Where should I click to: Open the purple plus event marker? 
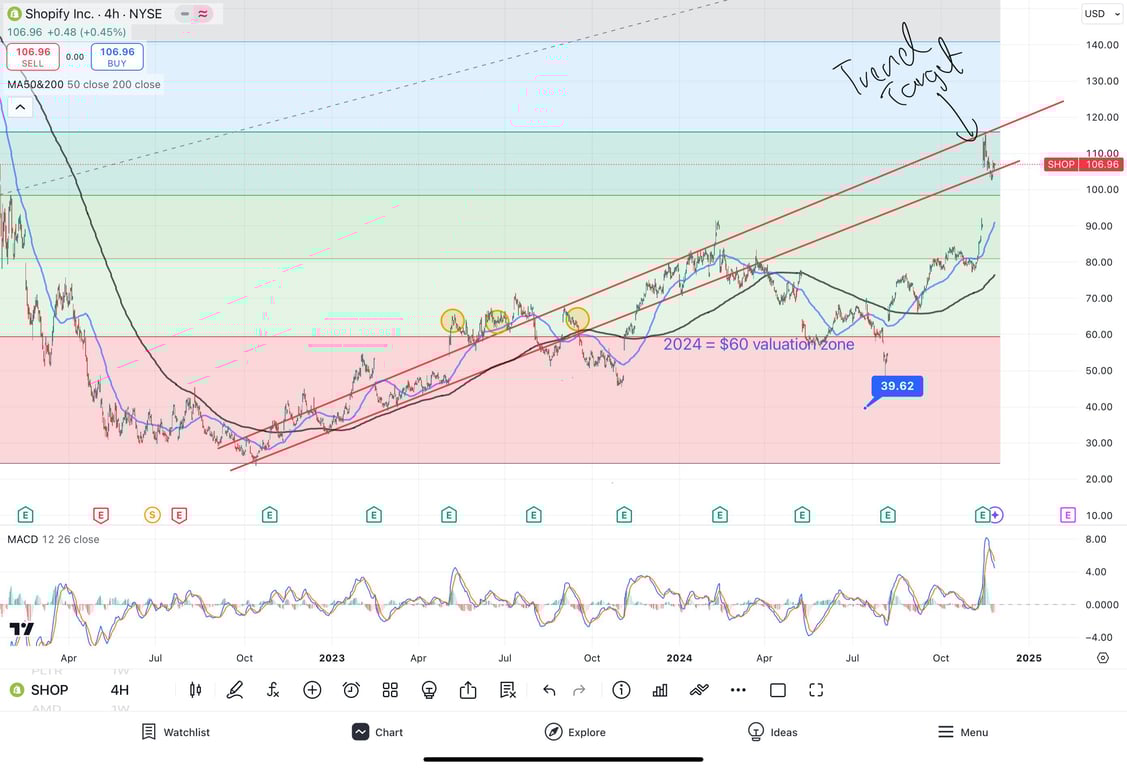pyautogui.click(x=995, y=514)
